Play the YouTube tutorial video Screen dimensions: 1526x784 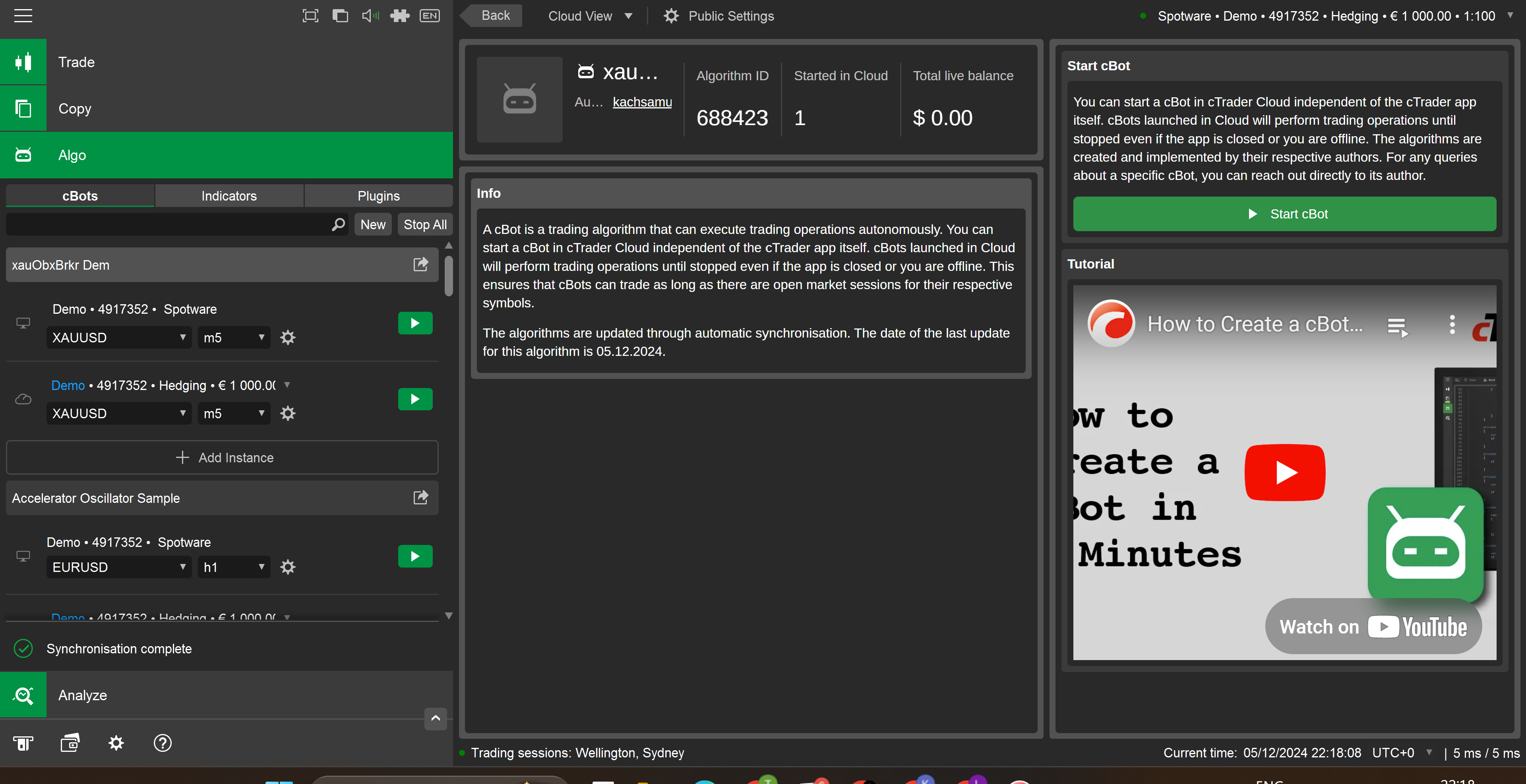(x=1285, y=473)
